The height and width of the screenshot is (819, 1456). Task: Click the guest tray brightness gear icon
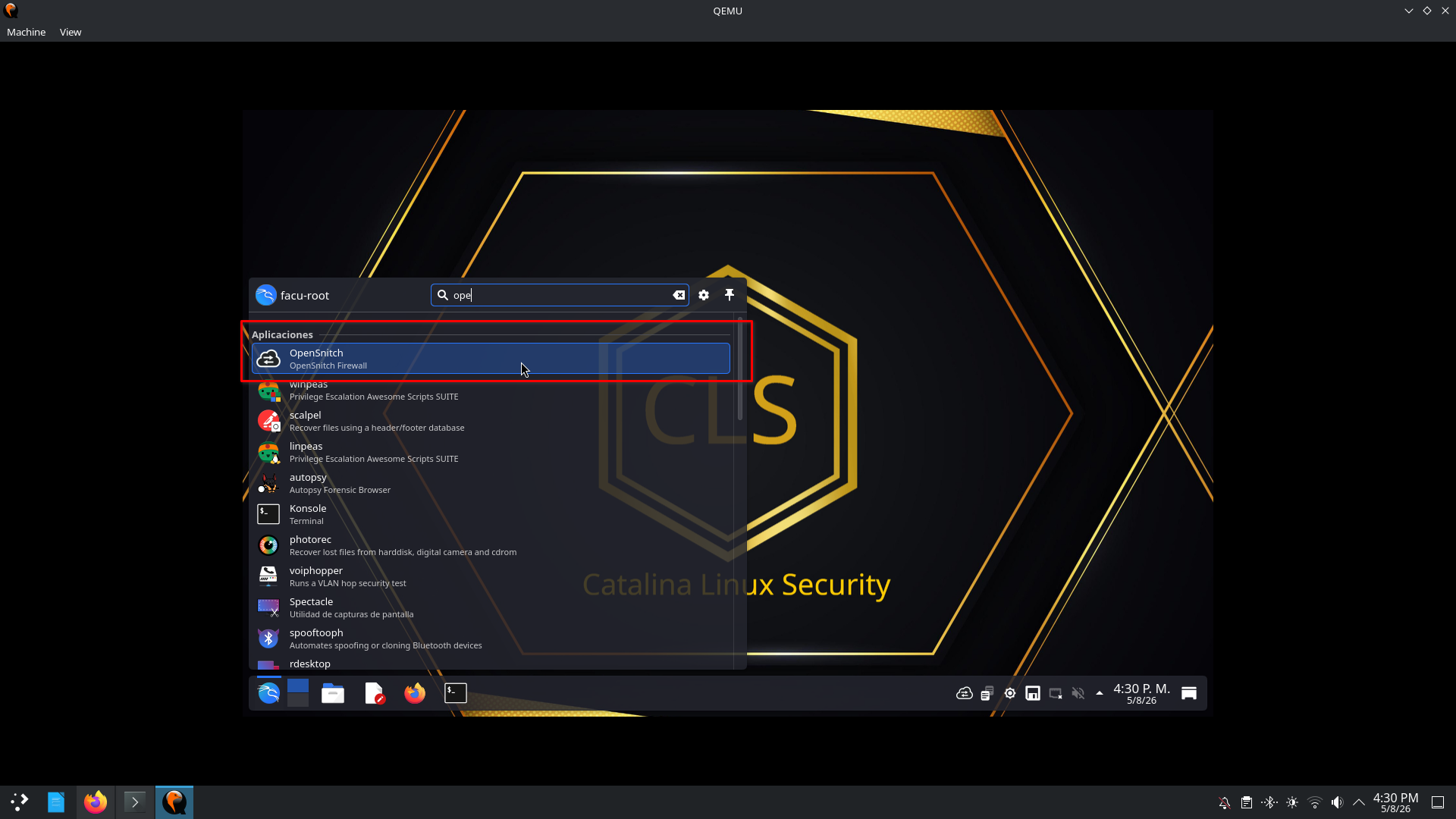click(x=1010, y=693)
